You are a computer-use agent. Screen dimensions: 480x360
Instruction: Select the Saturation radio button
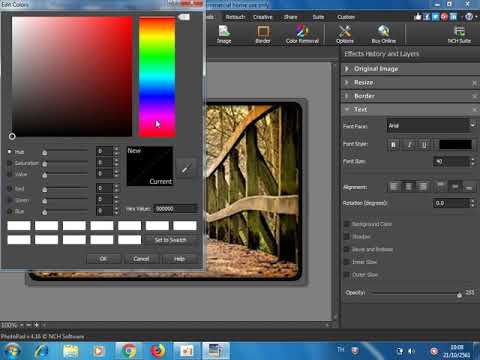tap(10, 163)
